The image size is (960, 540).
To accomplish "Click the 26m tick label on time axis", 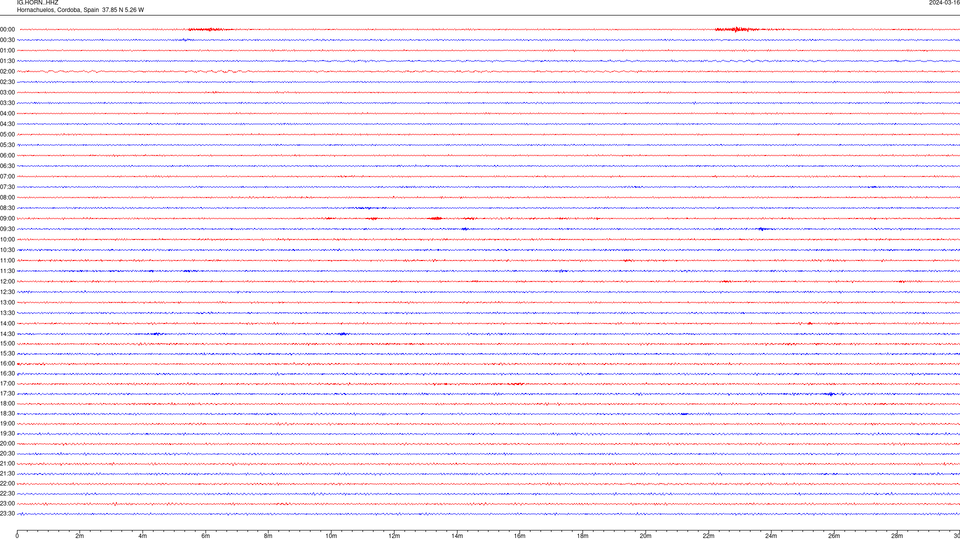I will click(834, 536).
